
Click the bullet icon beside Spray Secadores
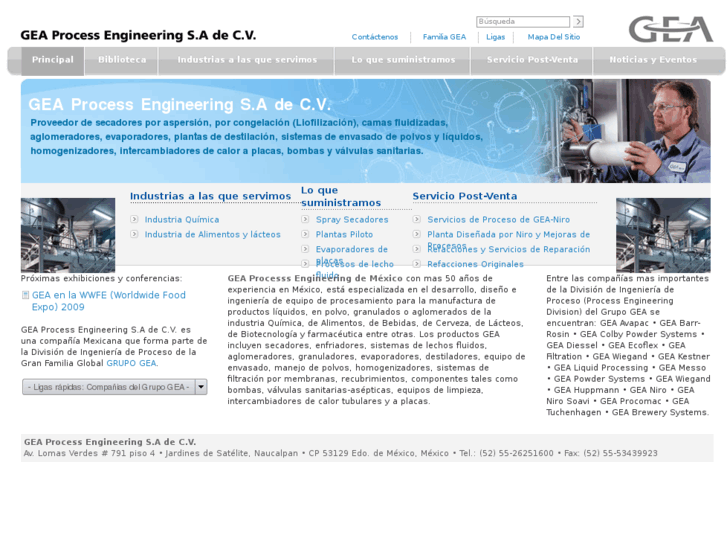coord(305,219)
